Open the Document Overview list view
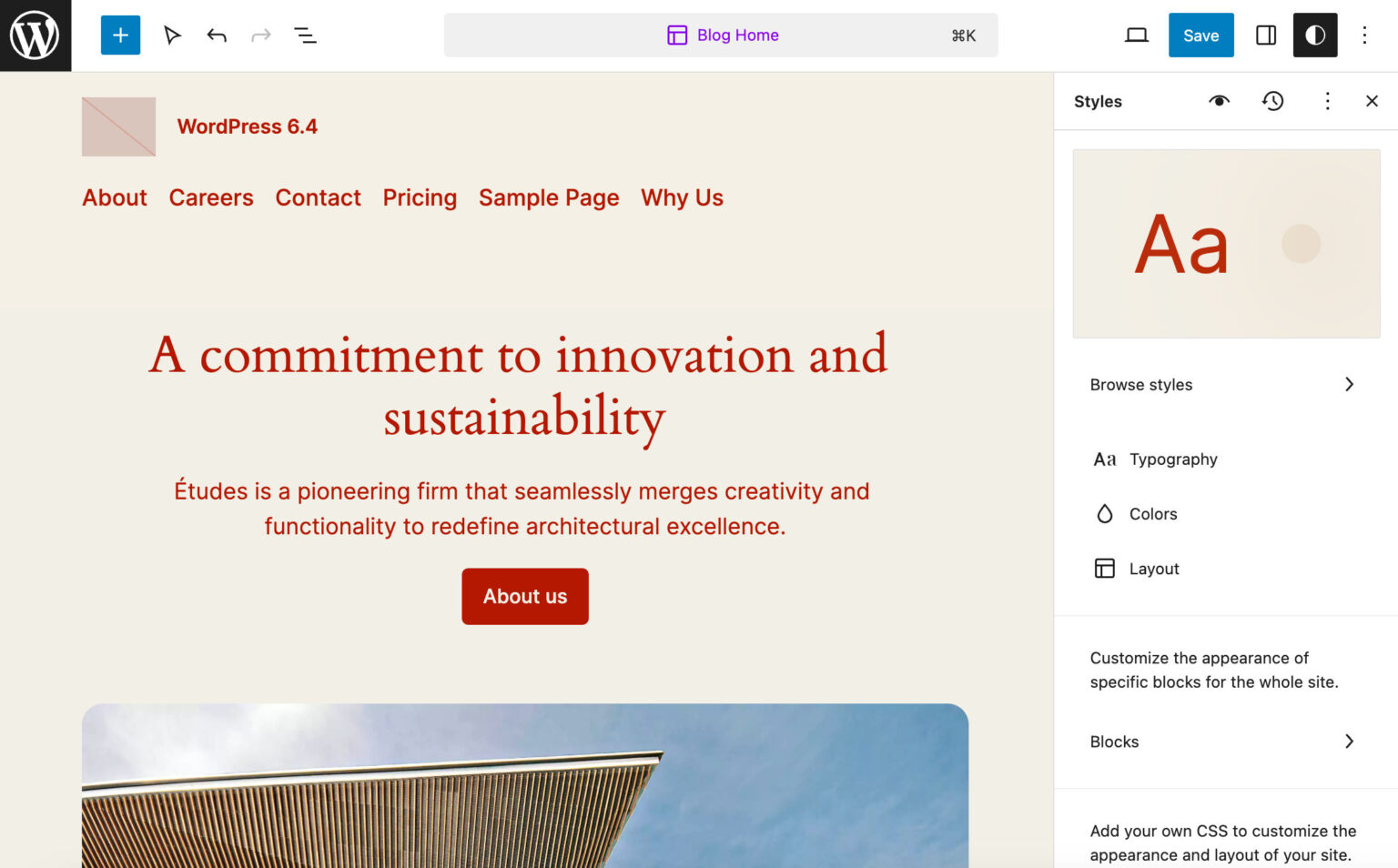Viewport: 1398px width, 868px height. tap(305, 35)
